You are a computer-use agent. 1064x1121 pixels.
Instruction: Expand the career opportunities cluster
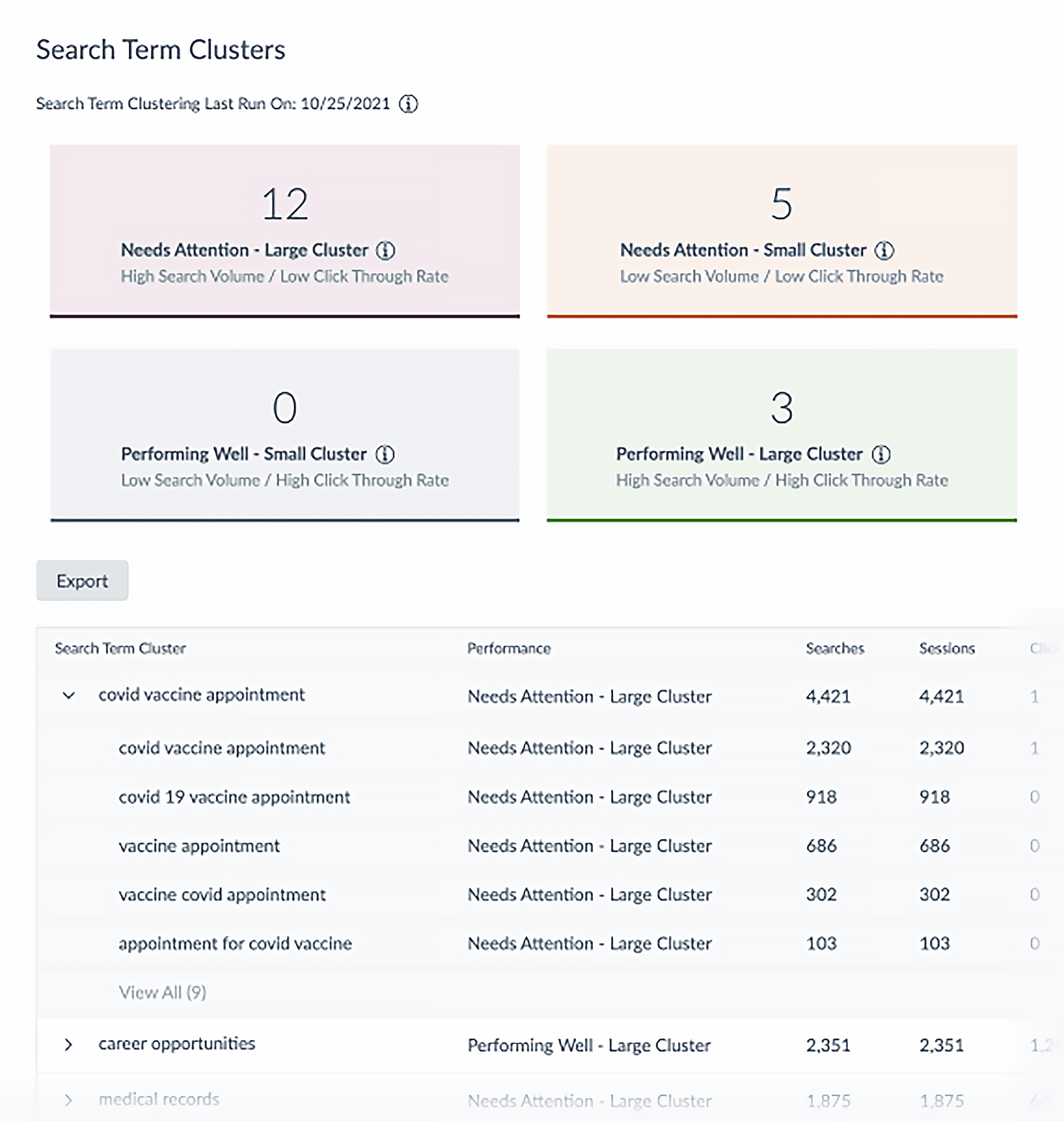tap(69, 1044)
